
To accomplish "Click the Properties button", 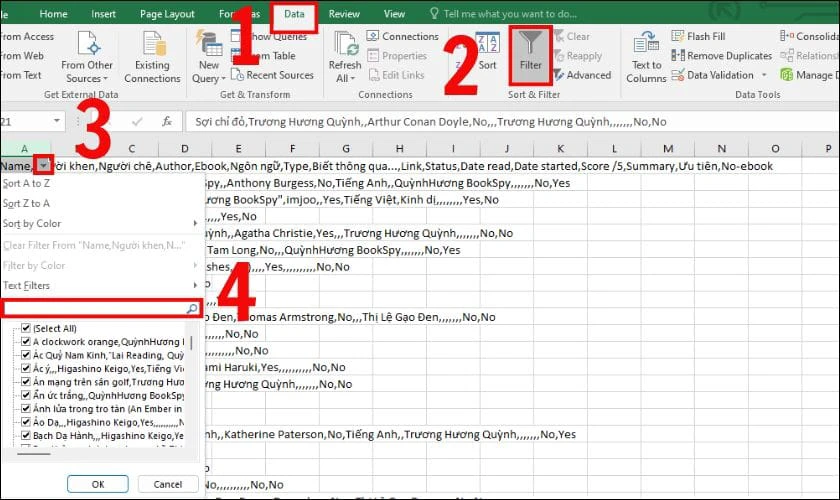I will tap(397, 56).
